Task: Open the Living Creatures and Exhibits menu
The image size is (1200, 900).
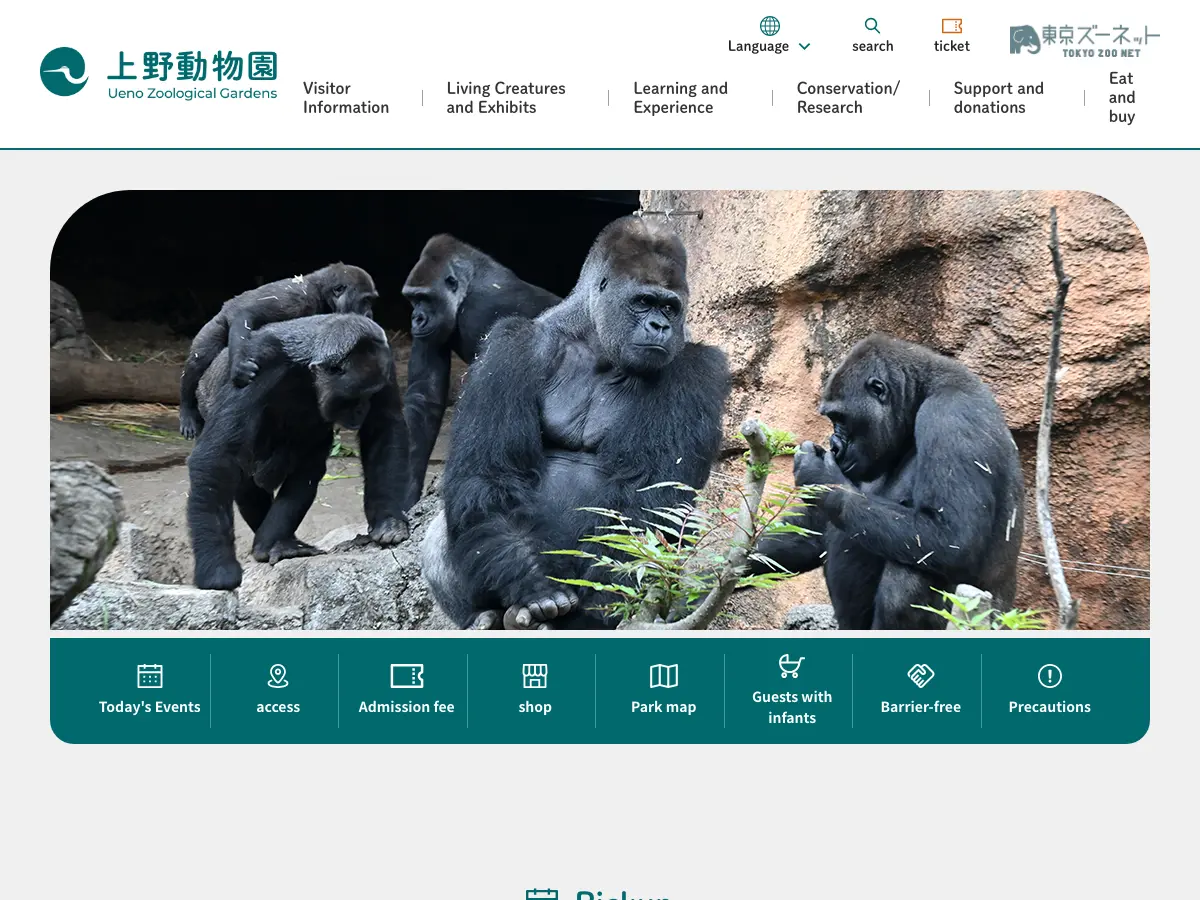Action: click(x=506, y=98)
